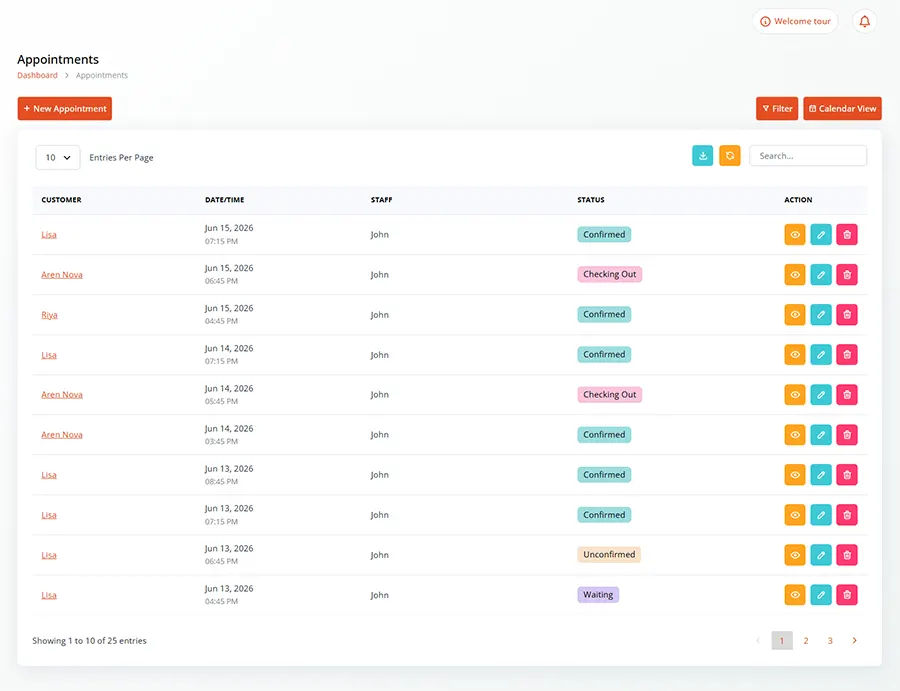Edit Aren Nova's 06:45 PM appointment
The image size is (900, 691).
coord(821,274)
